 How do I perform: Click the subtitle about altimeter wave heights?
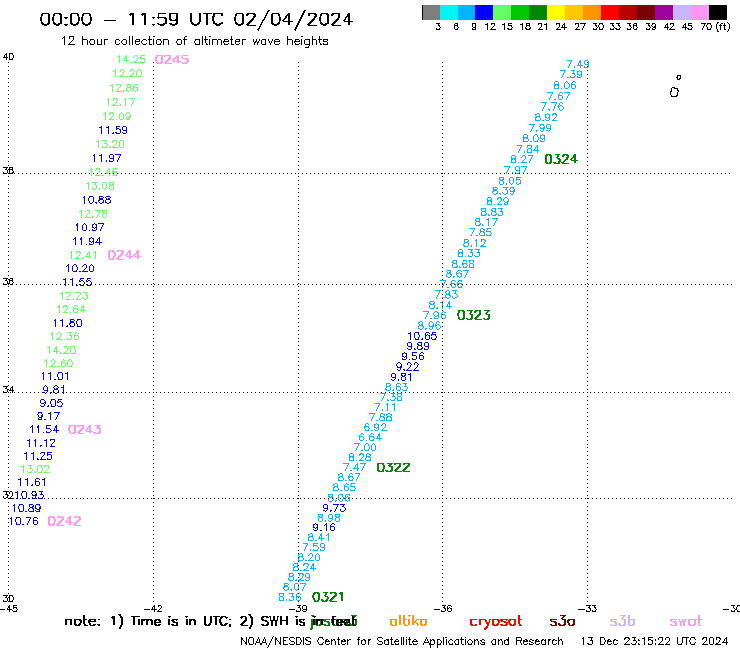[x=194, y=41]
